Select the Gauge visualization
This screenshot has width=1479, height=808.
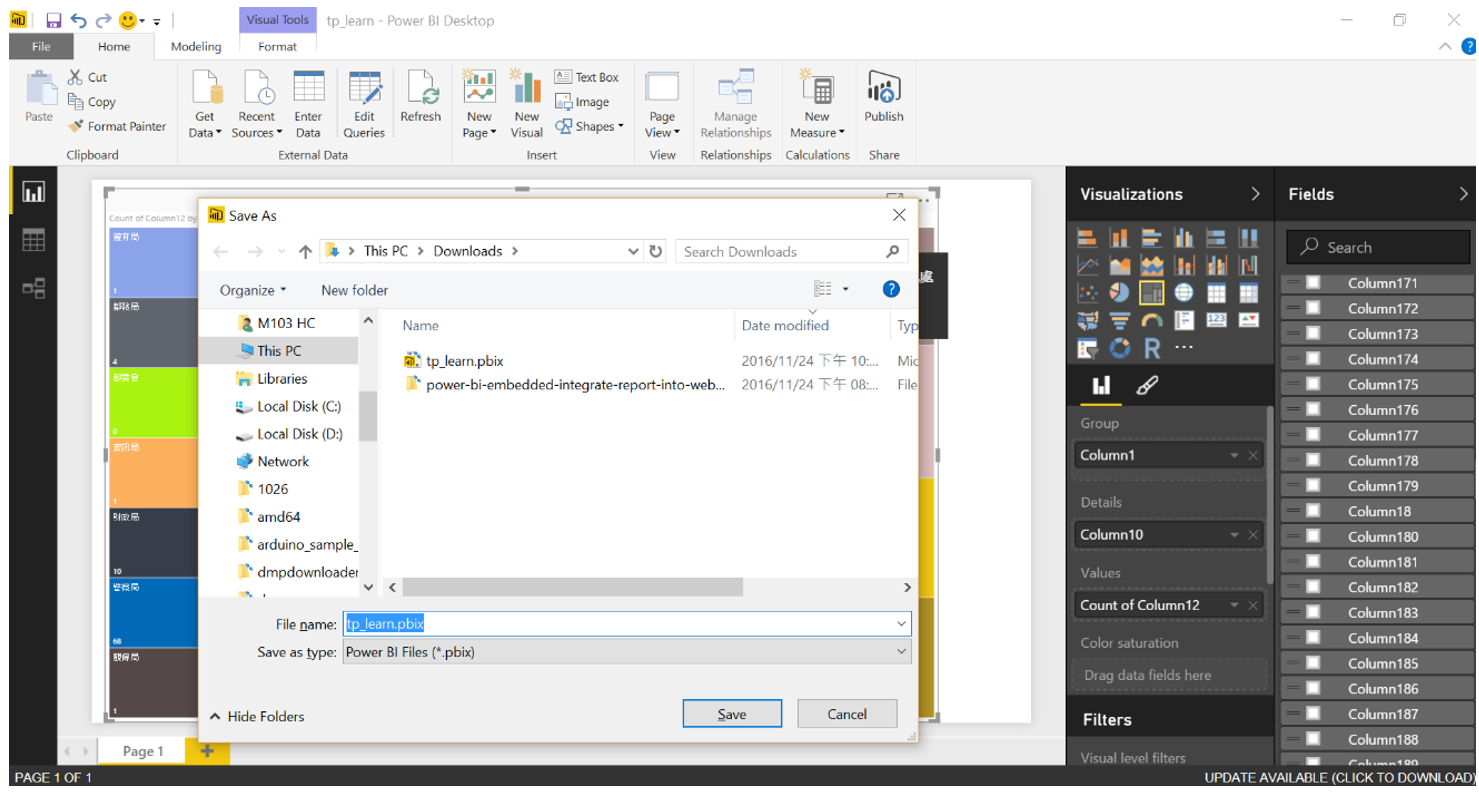tap(1151, 320)
